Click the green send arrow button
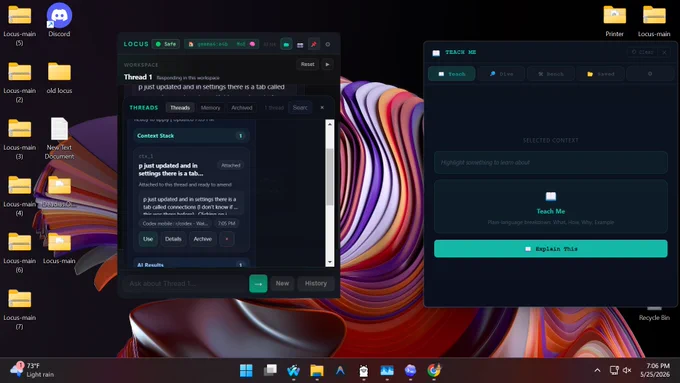Screen dimensions: 680x383 coord(258,284)
